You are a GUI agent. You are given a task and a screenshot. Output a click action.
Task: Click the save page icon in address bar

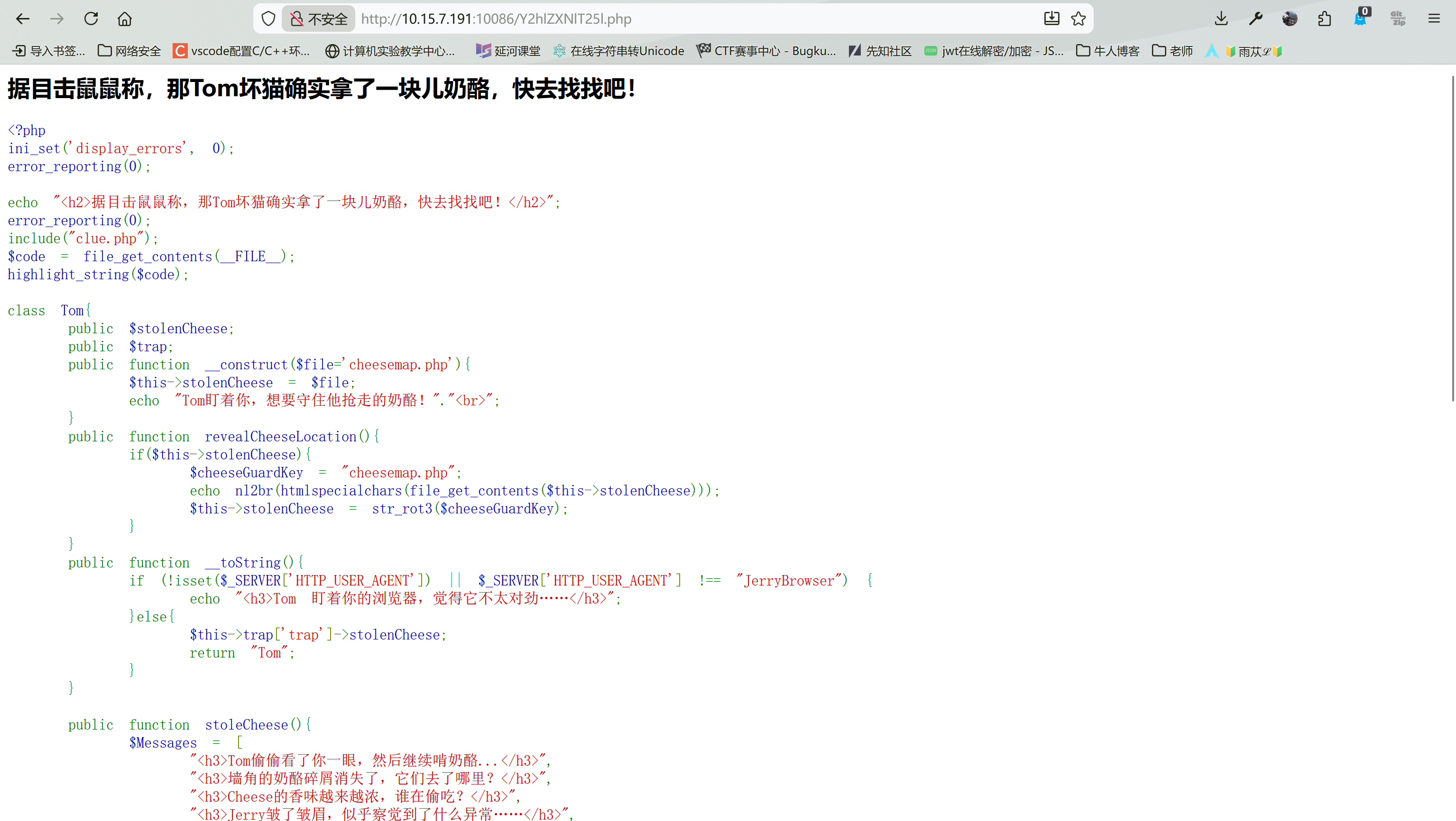click(x=1051, y=18)
